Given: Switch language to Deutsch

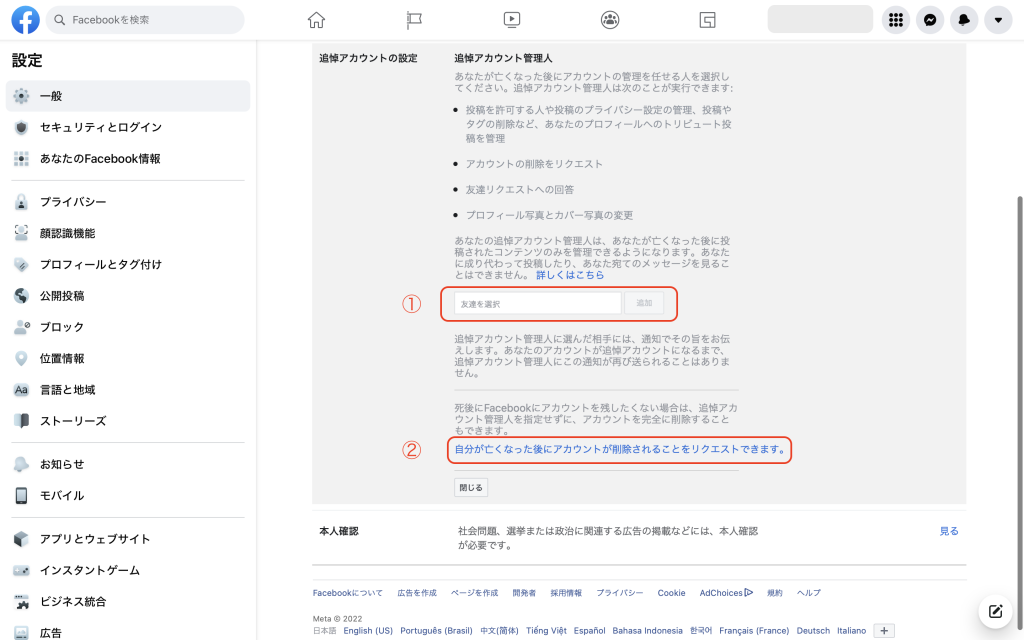Looking at the screenshot, I should pyautogui.click(x=813, y=631).
